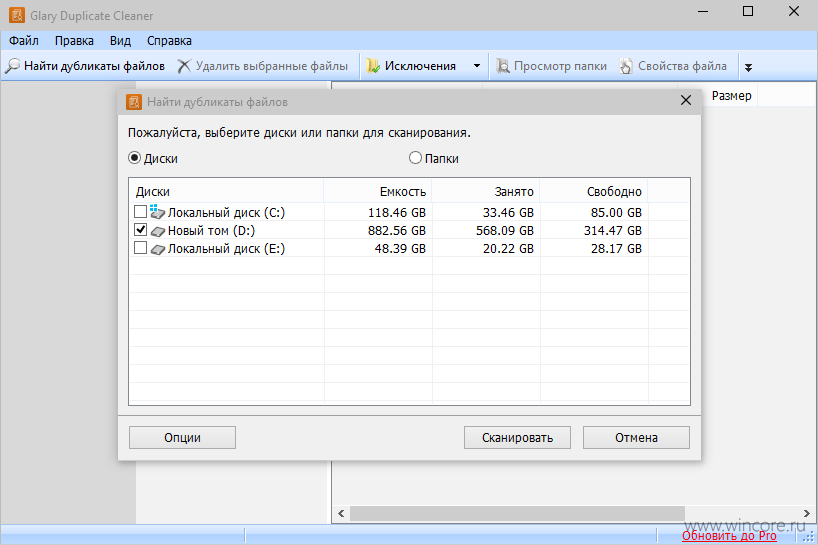The image size is (818, 545).
Task: Uncheck the Новый том (D:) checkbox
Action: point(140,230)
